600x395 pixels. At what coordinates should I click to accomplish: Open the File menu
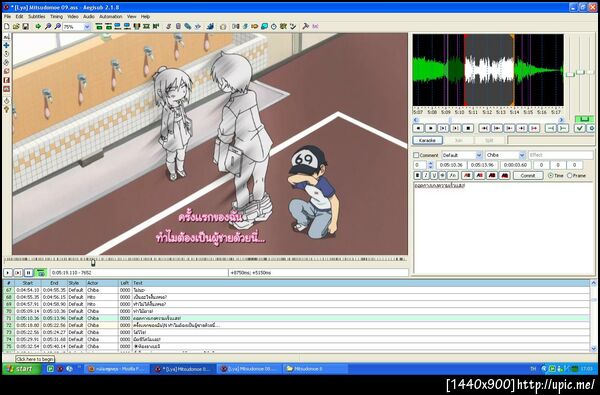(x=7, y=17)
